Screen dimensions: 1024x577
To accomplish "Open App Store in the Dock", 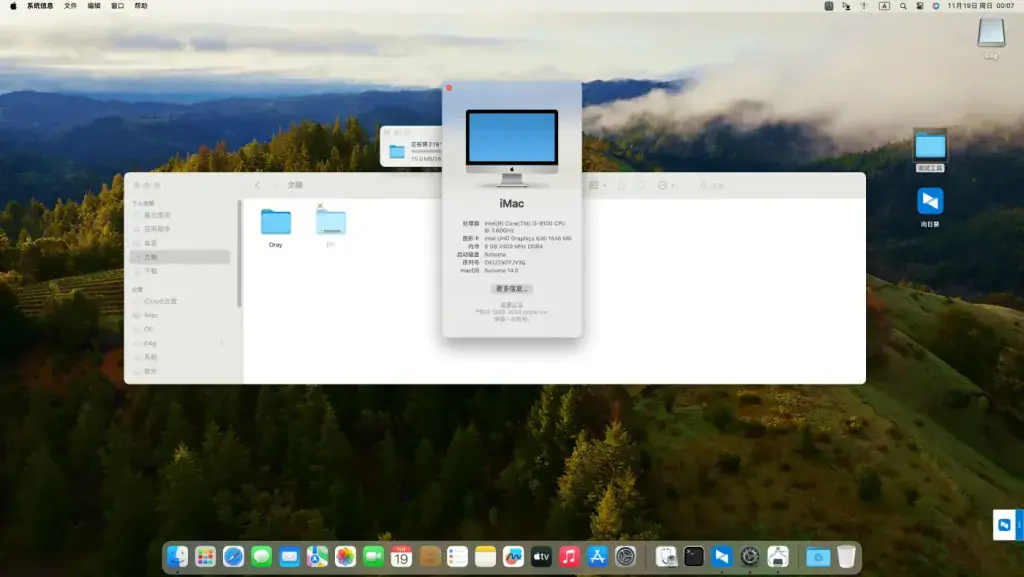I will coord(598,557).
